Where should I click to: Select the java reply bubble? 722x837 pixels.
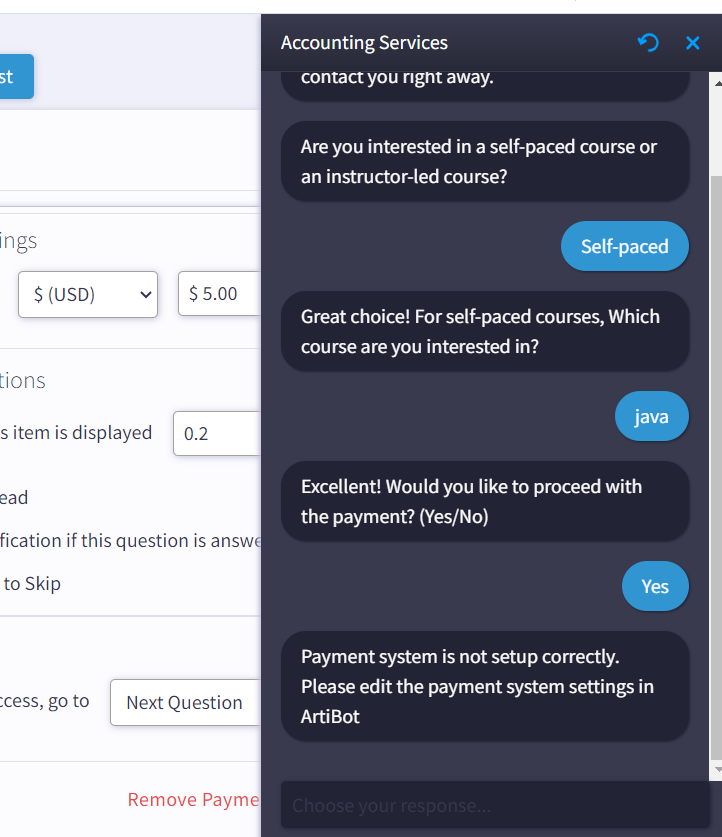[x=652, y=416]
